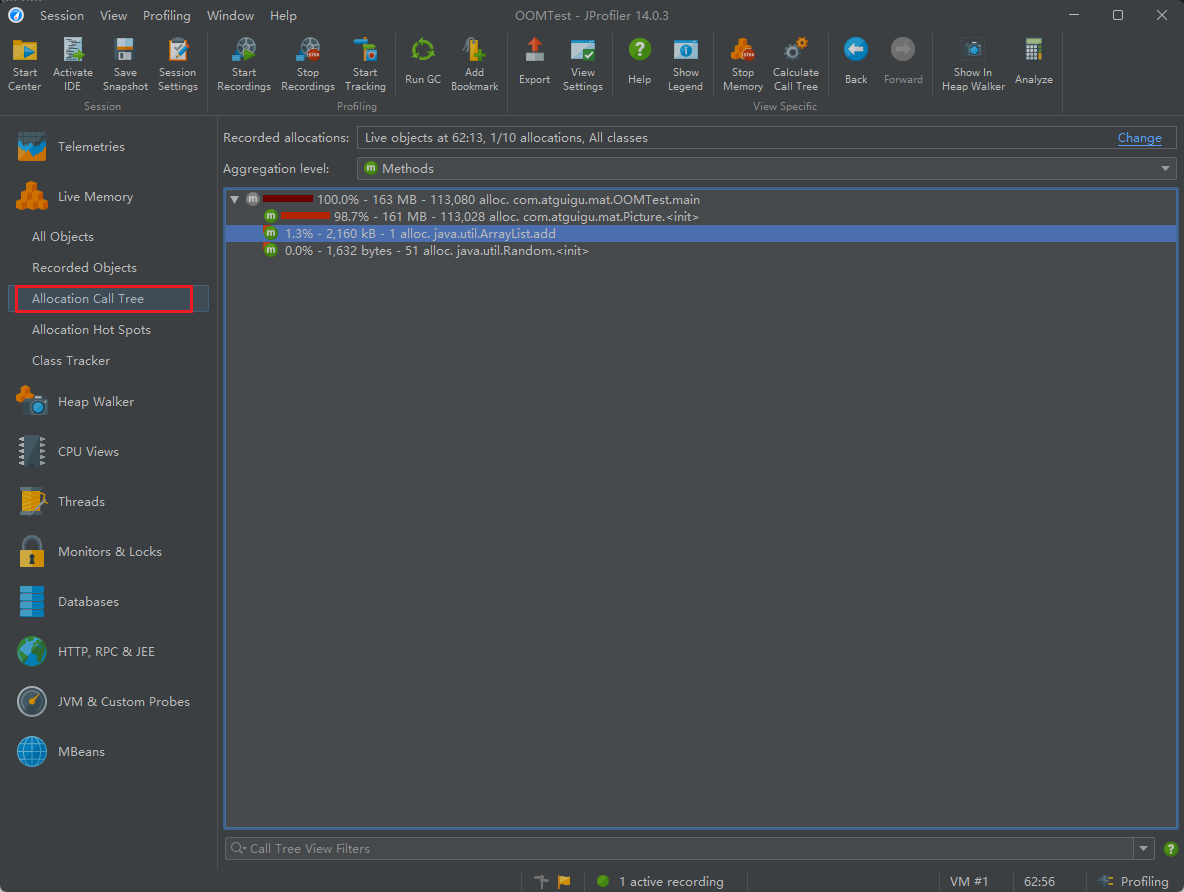Open HTTP, RPC & JEE section

(x=108, y=651)
